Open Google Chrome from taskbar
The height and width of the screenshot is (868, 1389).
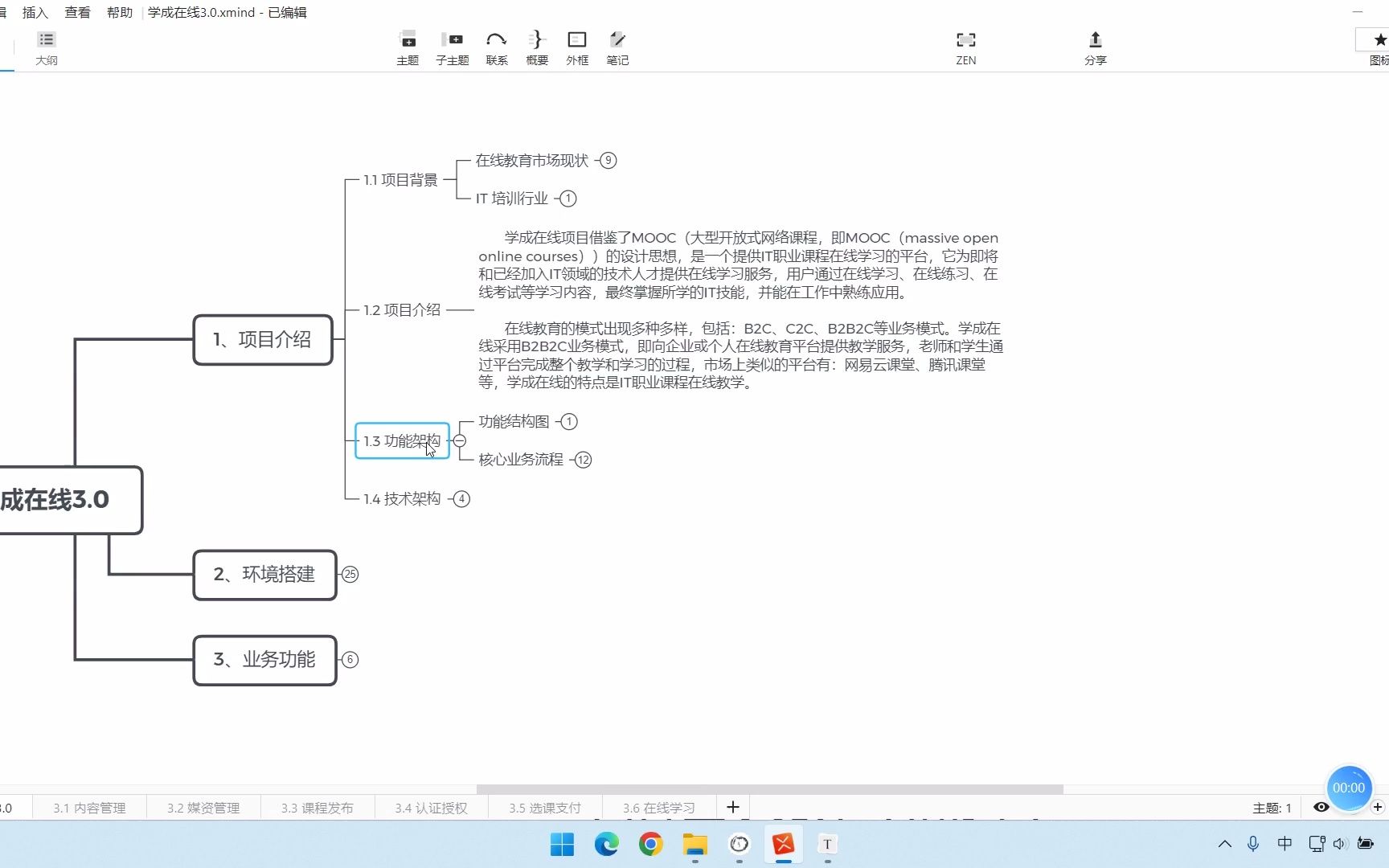651,844
